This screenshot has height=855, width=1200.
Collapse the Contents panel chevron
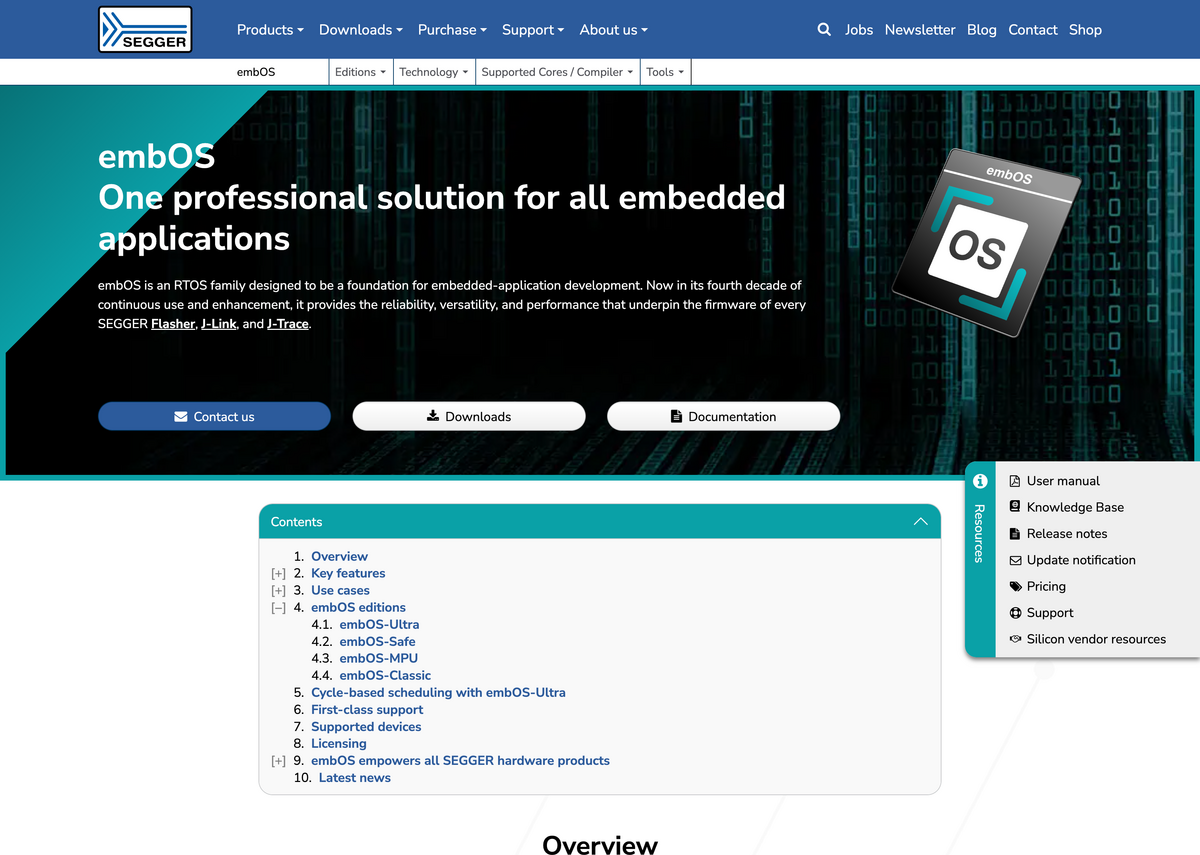920,522
